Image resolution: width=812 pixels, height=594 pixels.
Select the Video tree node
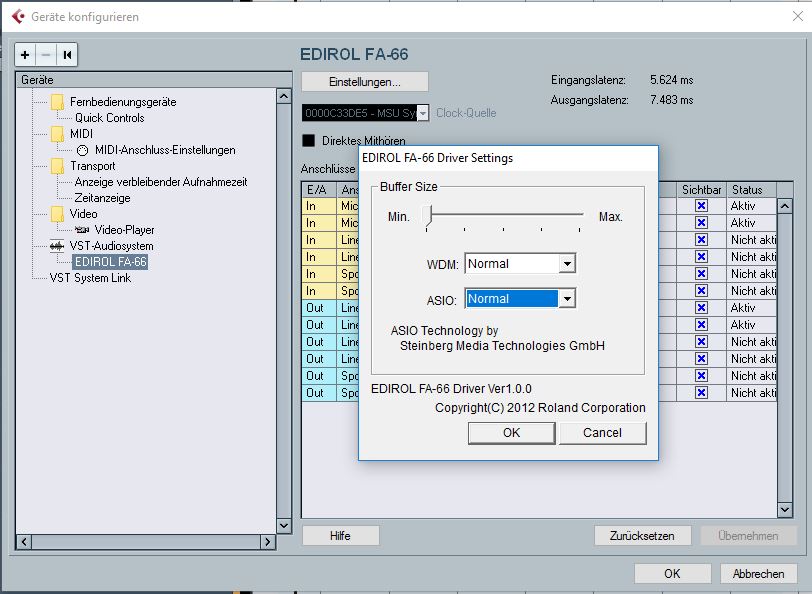click(x=83, y=214)
